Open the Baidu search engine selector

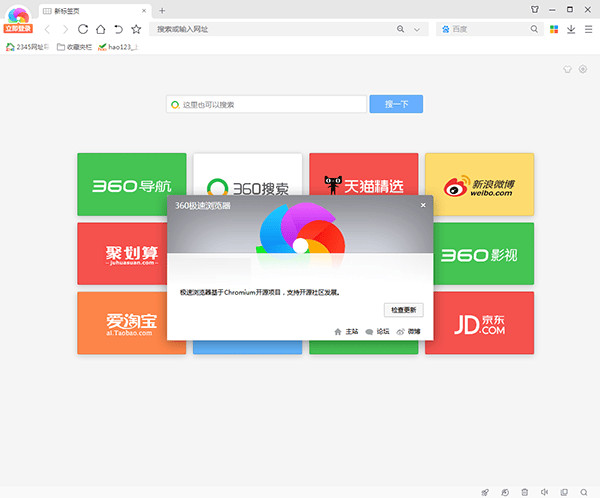pyautogui.click(x=445, y=29)
